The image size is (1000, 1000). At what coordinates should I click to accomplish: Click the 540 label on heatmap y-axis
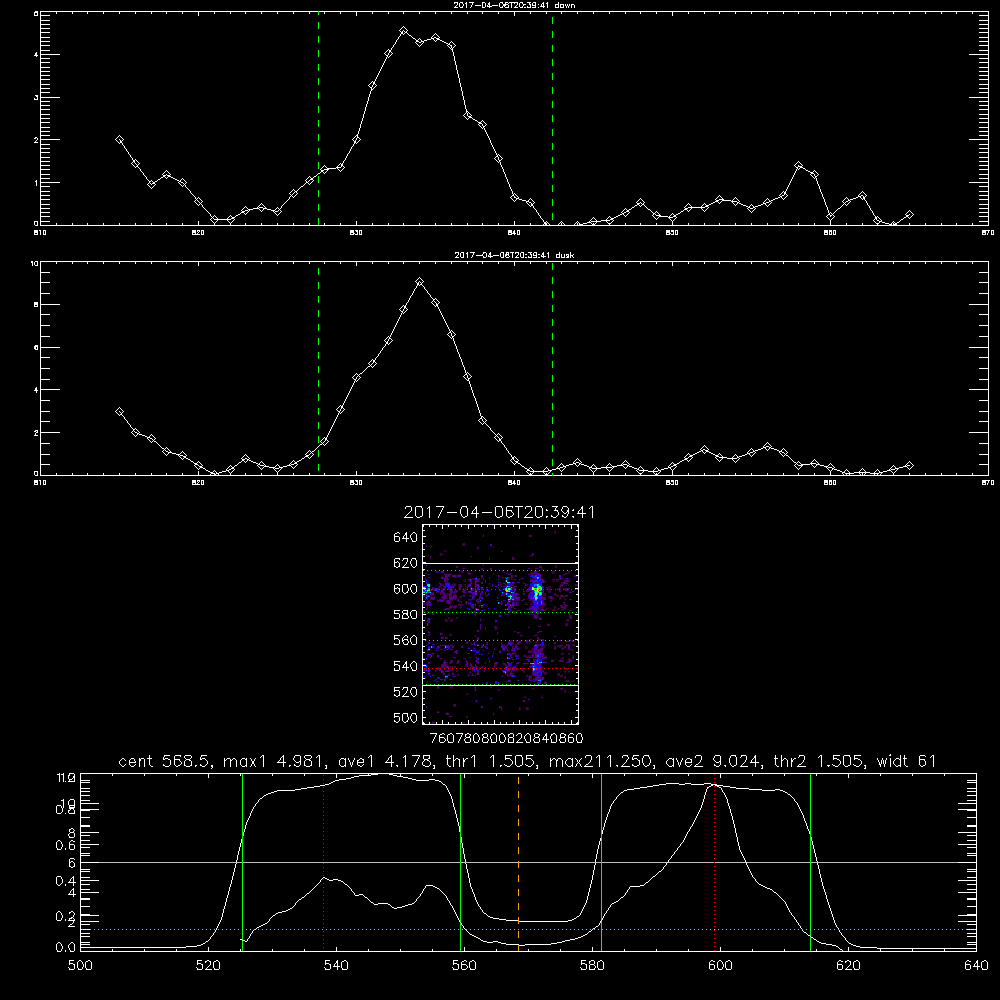tap(406, 666)
